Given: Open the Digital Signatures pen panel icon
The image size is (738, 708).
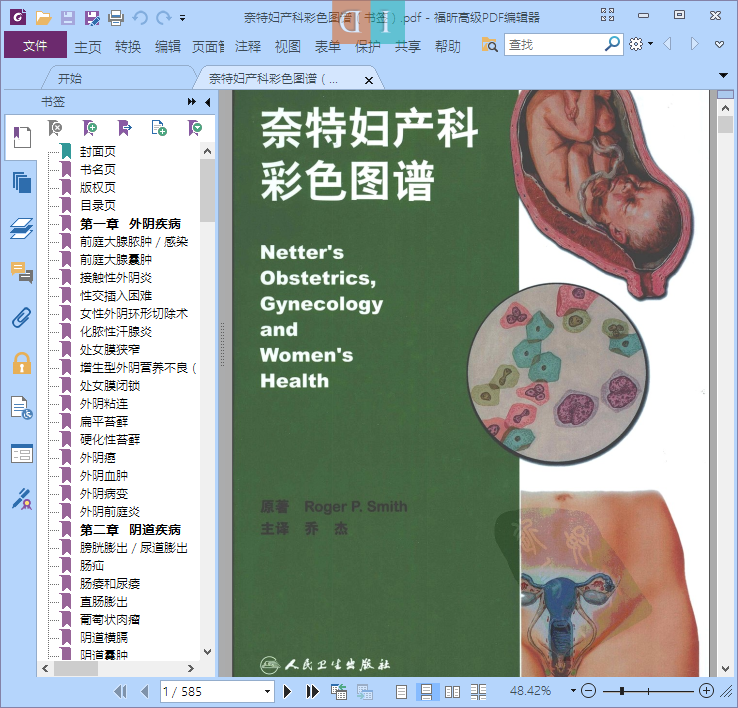Looking at the screenshot, I should (22, 499).
